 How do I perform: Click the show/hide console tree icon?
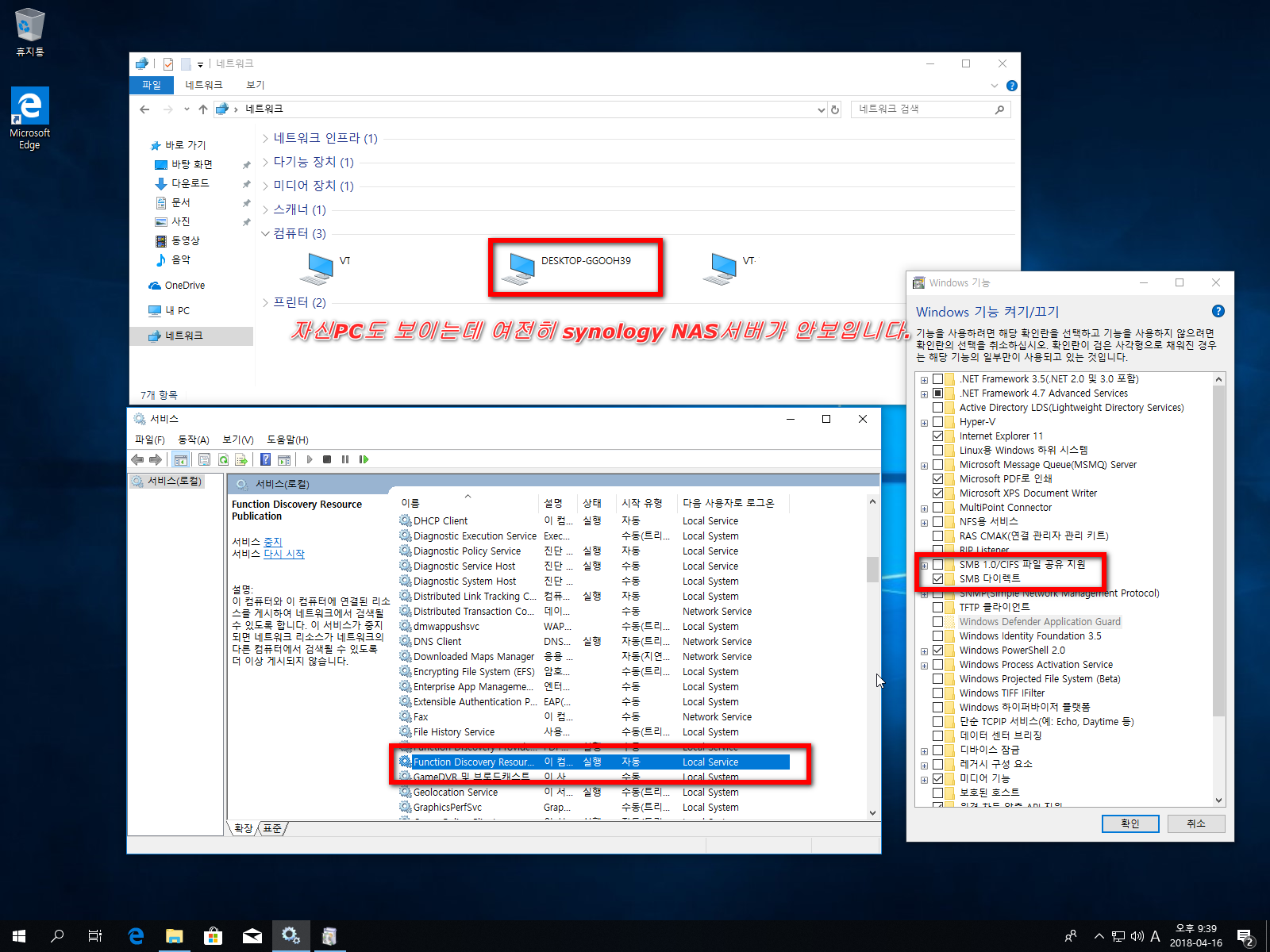[180, 459]
